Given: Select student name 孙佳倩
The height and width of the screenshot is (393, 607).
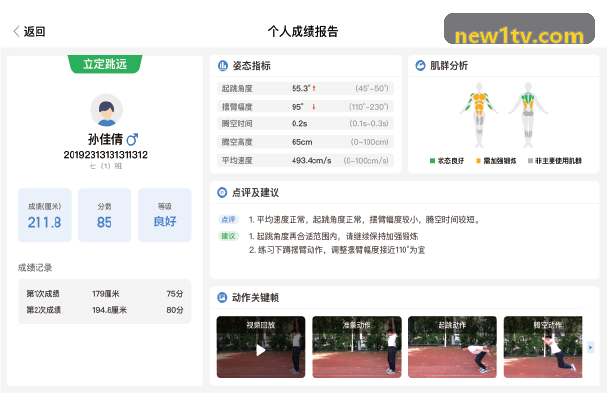Looking at the screenshot, I should (x=105, y=139).
